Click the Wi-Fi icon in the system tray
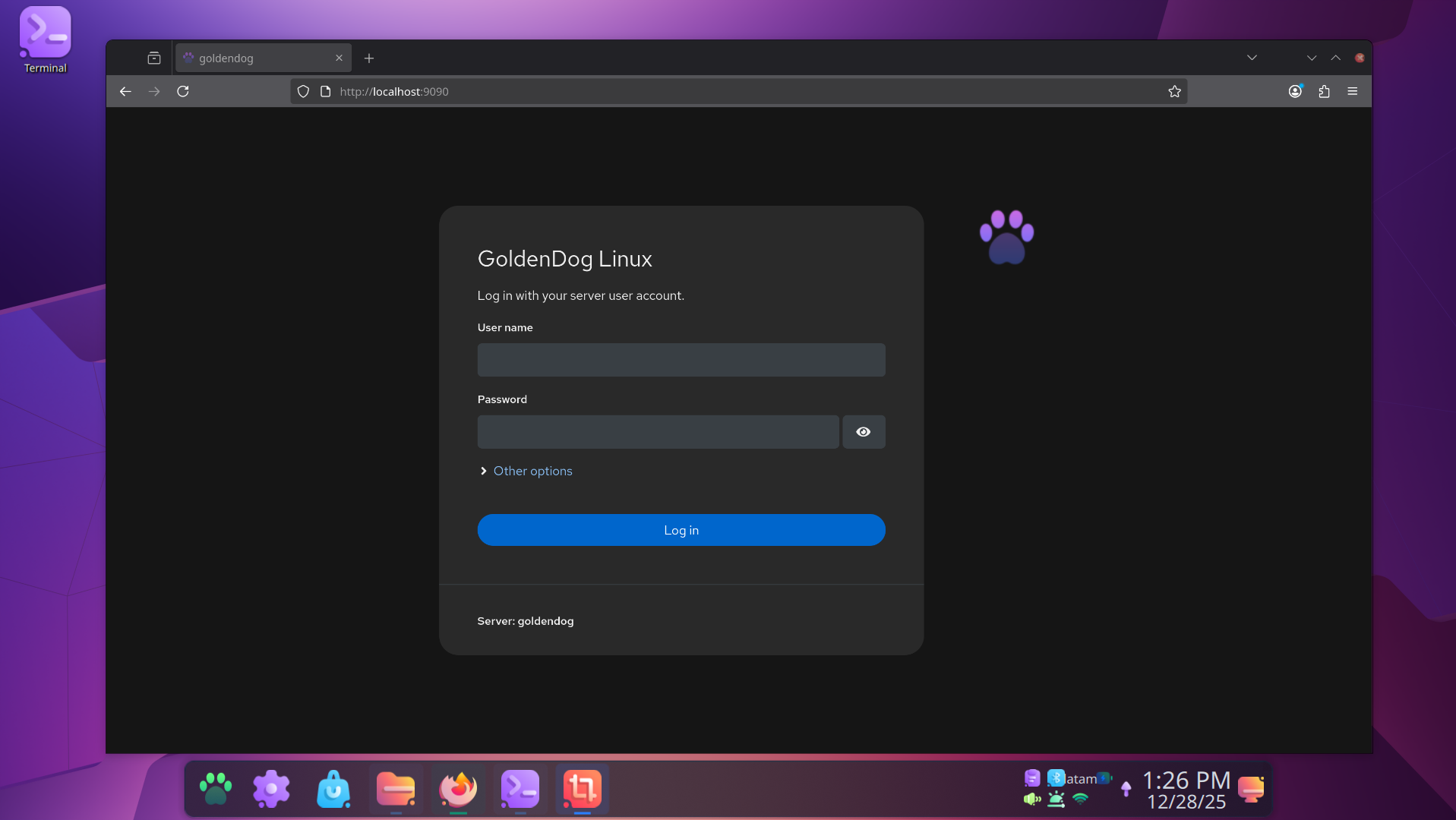Viewport: 1456px width, 820px height. click(1082, 799)
